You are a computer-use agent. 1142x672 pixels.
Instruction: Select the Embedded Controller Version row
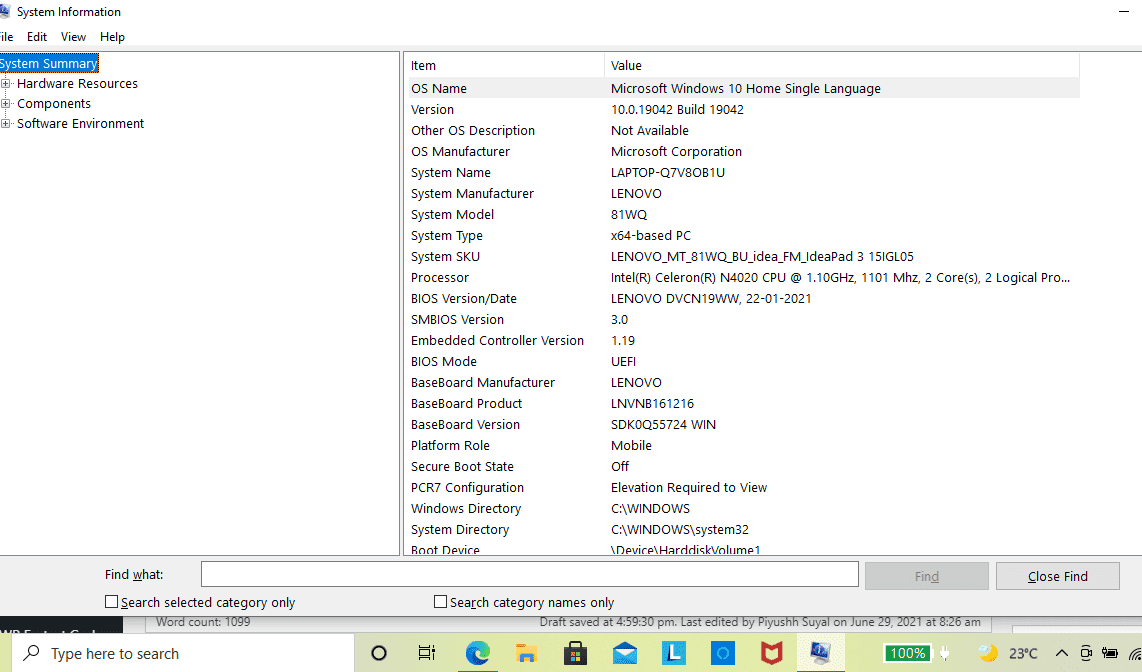click(x=744, y=341)
